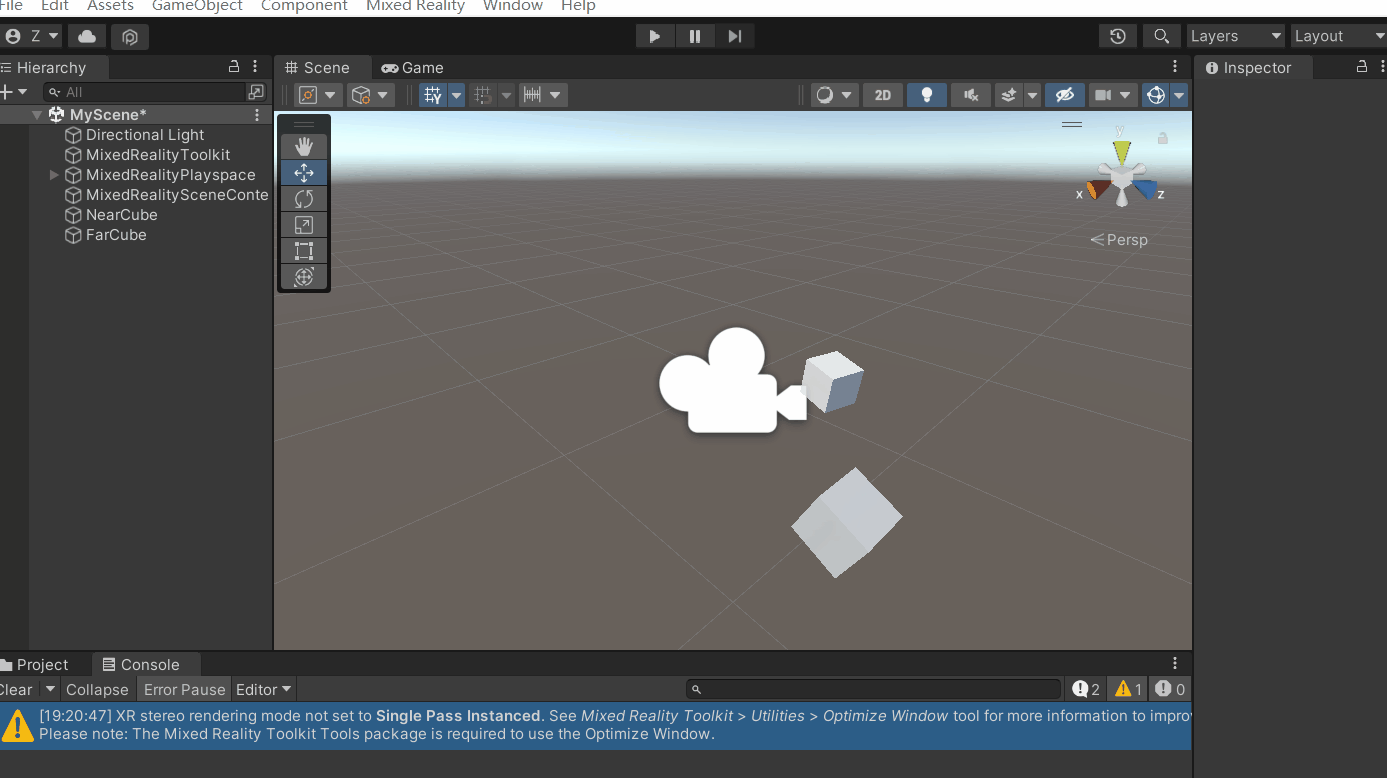Click the Y axis cone on orientation gizmo
This screenshot has height=778, width=1387.
click(x=1121, y=153)
